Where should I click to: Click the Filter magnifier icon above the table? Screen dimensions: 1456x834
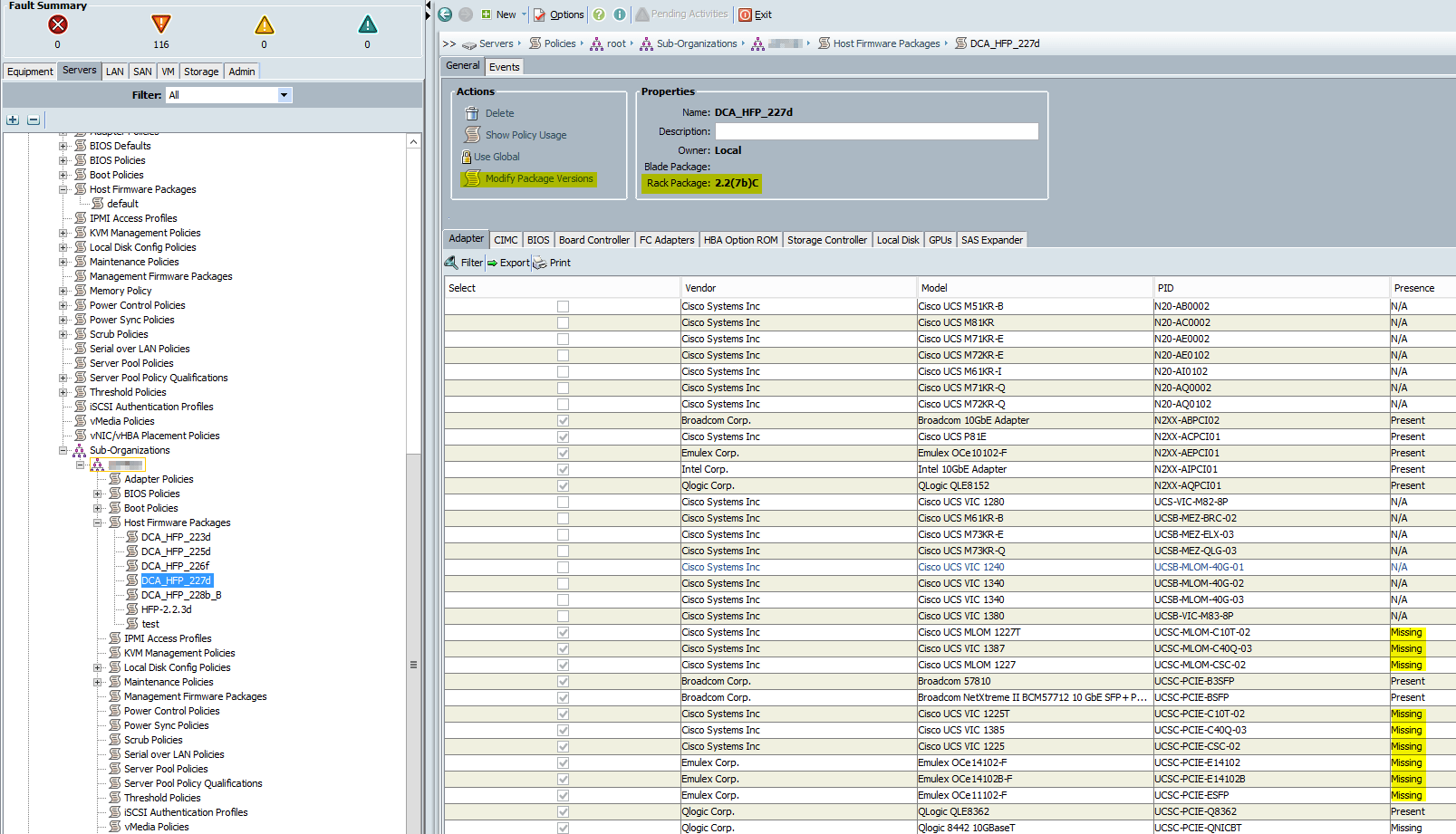point(451,263)
